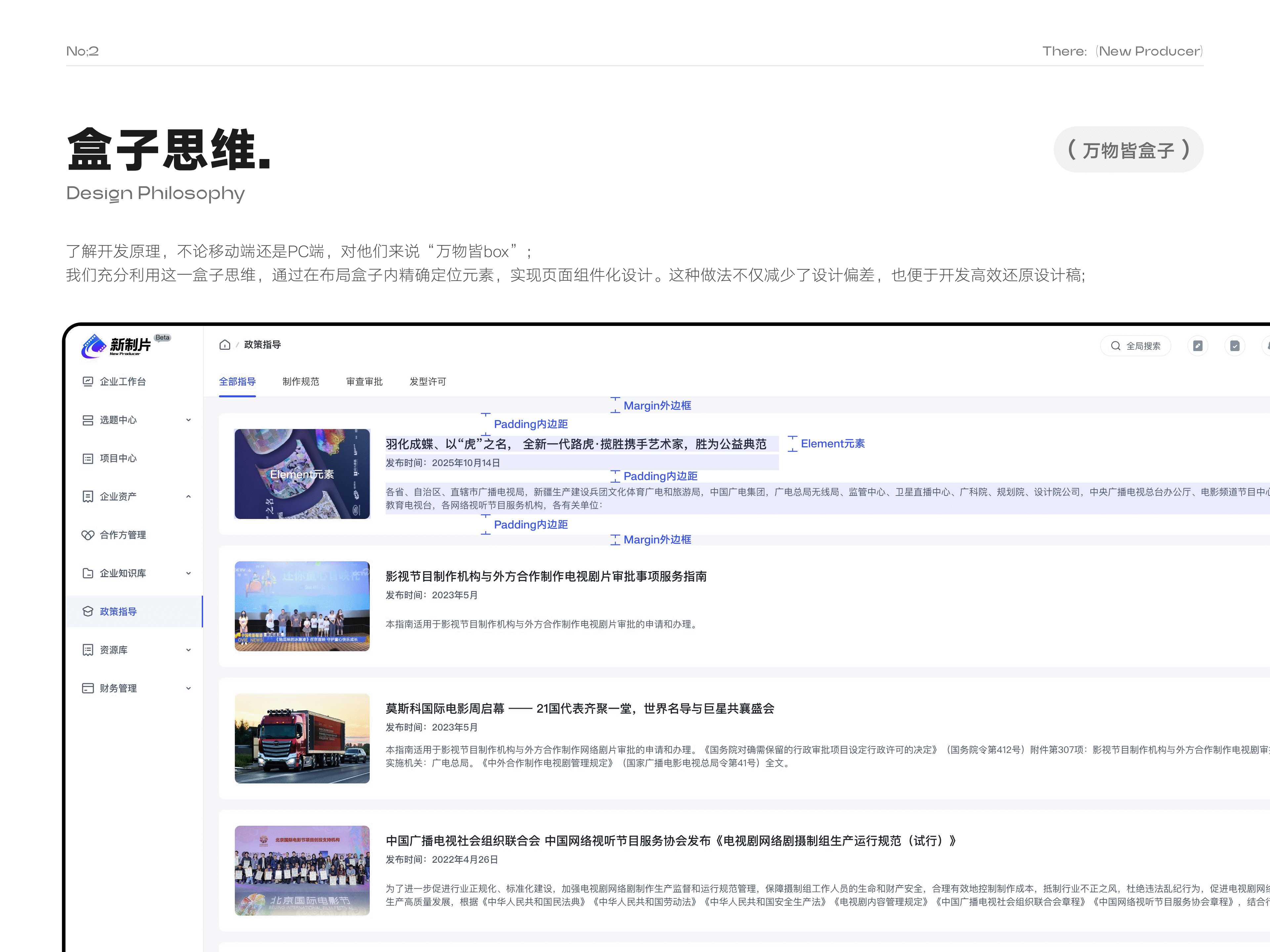The width and height of the screenshot is (1270, 952).
Task: Click summary 本指南适用于影视节目制作机构与外方合作制作电视剧片审批的申请和办理
Action: (x=543, y=624)
